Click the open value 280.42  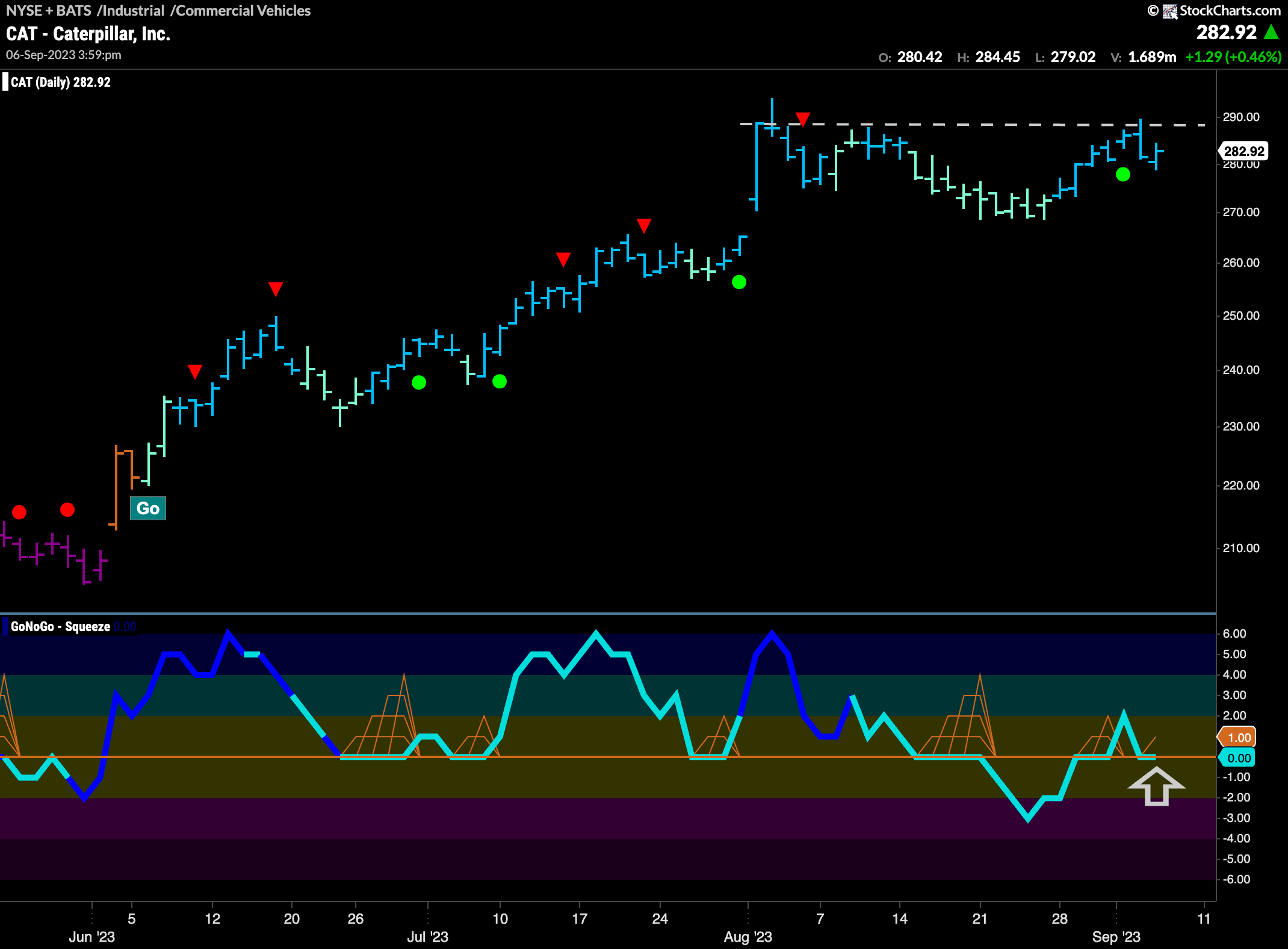920,57
